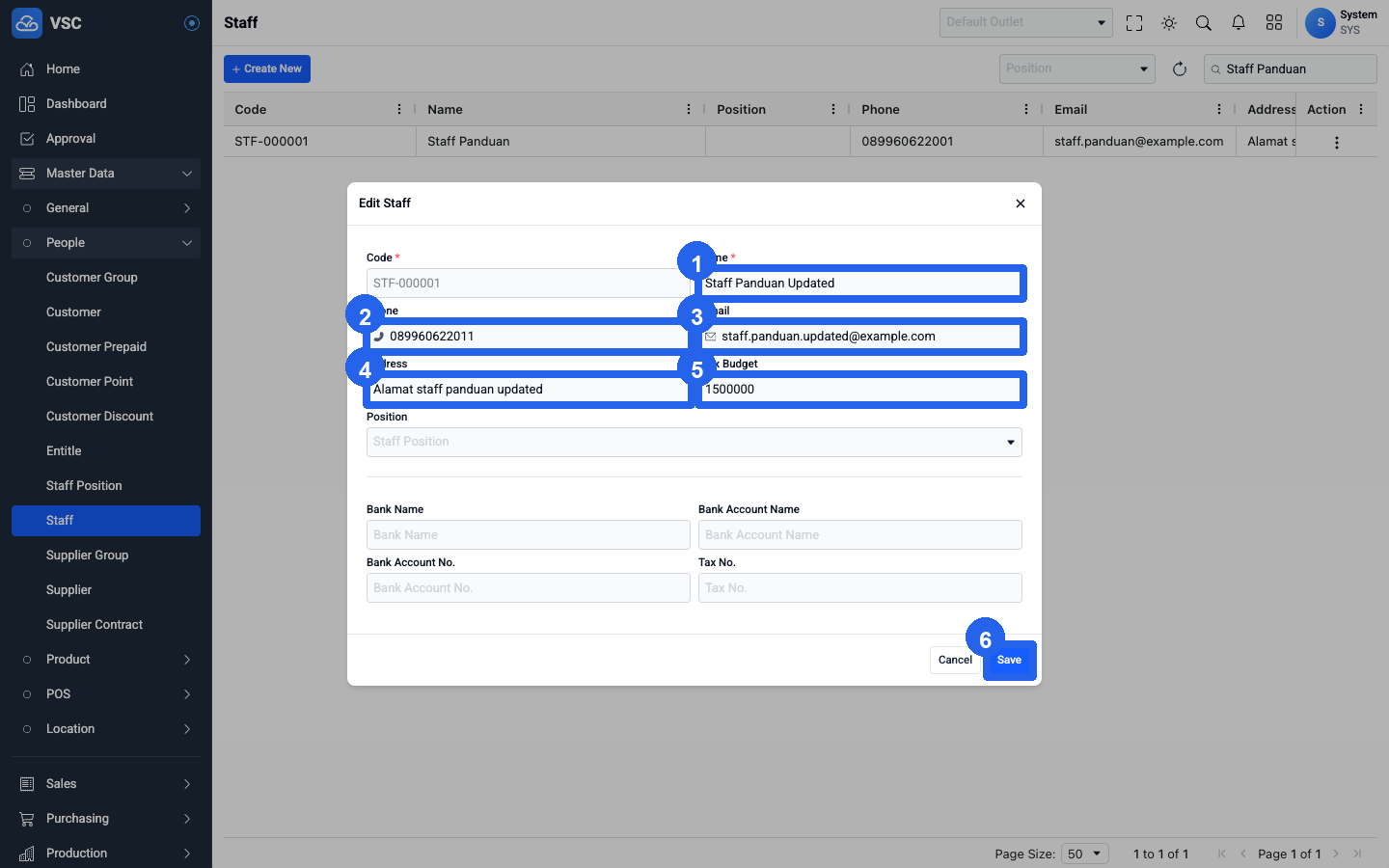This screenshot has width=1389, height=868.
Task: Open the Home sidebar item
Action: click(106, 69)
